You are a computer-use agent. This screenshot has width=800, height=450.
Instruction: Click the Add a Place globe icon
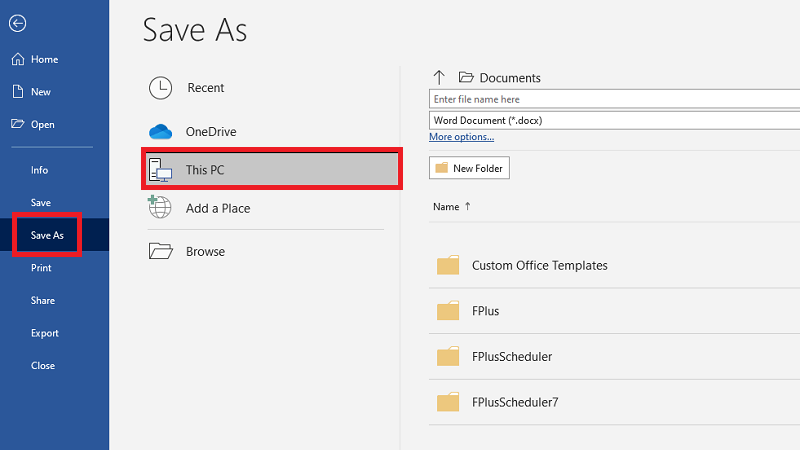pos(160,208)
